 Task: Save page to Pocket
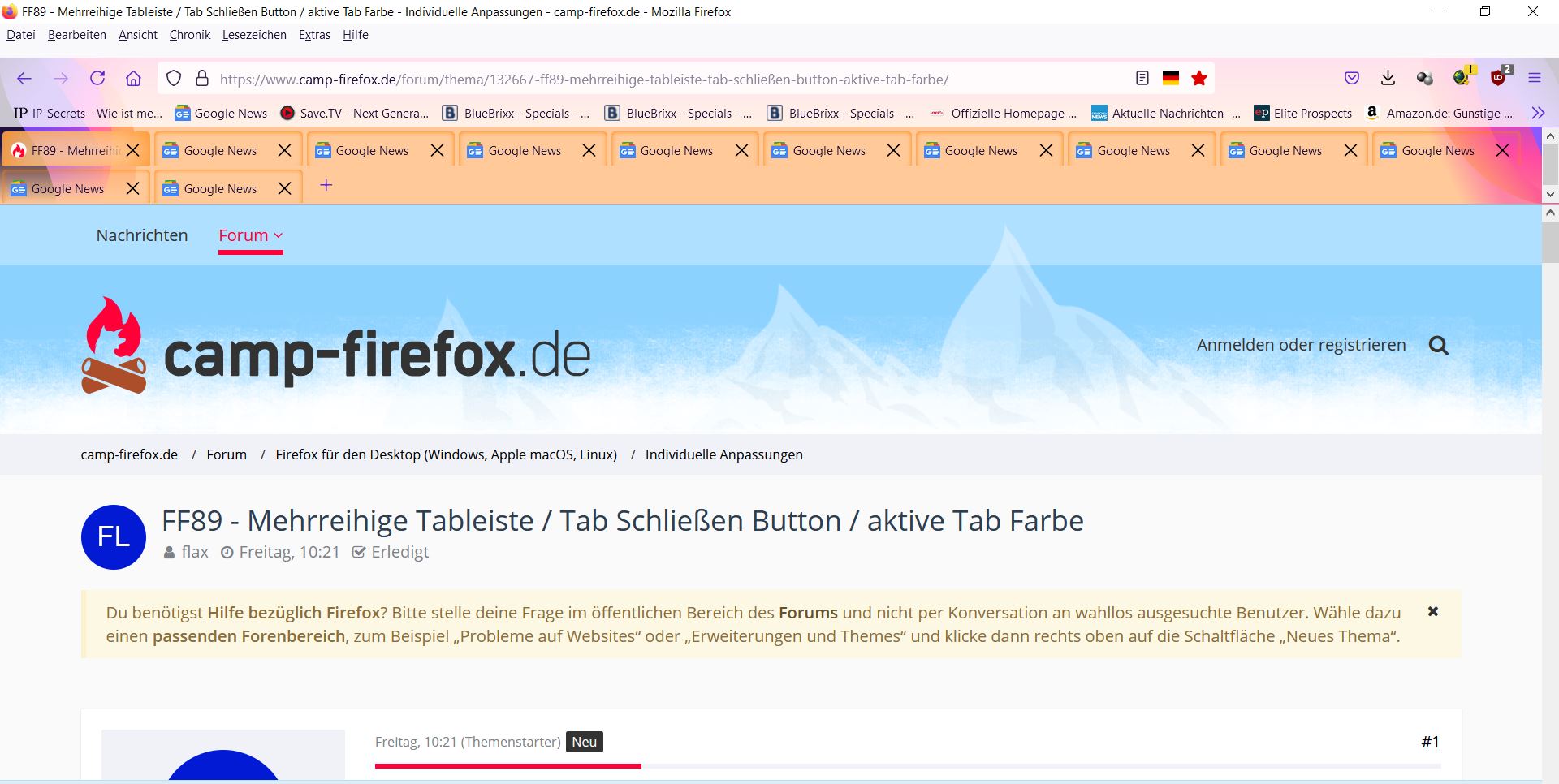coord(1352,79)
